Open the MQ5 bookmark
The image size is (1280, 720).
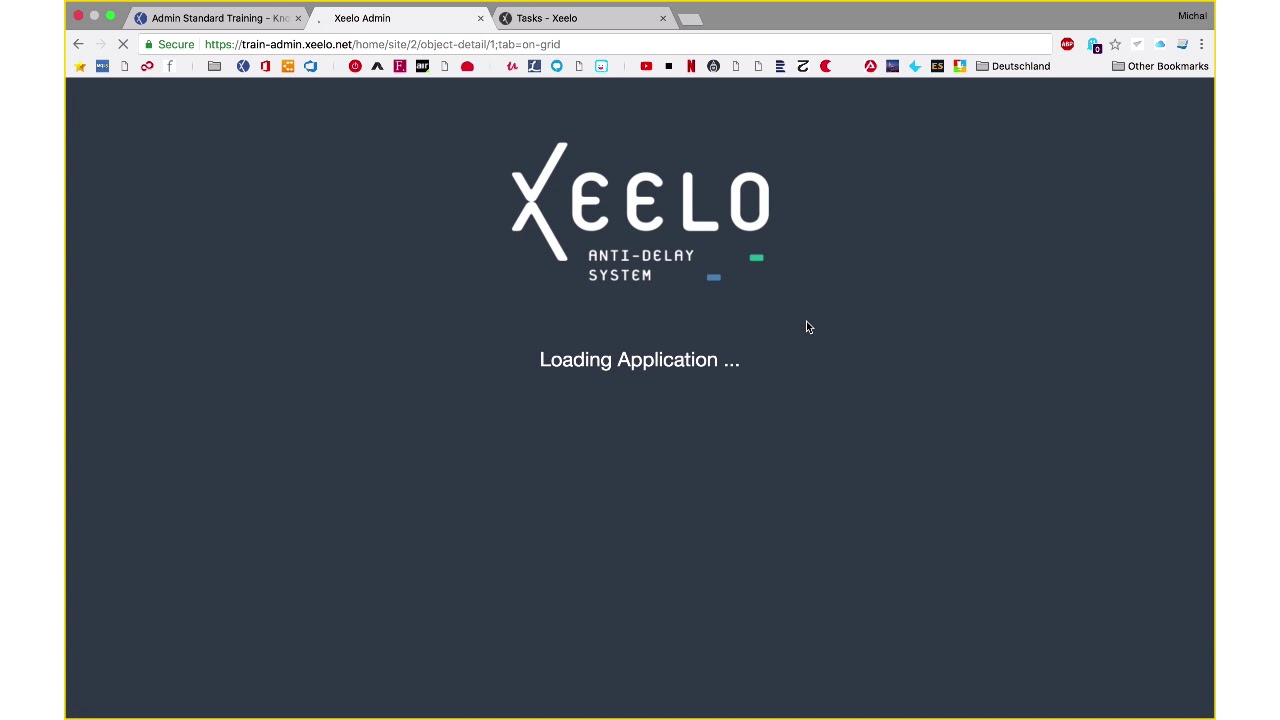pos(102,66)
